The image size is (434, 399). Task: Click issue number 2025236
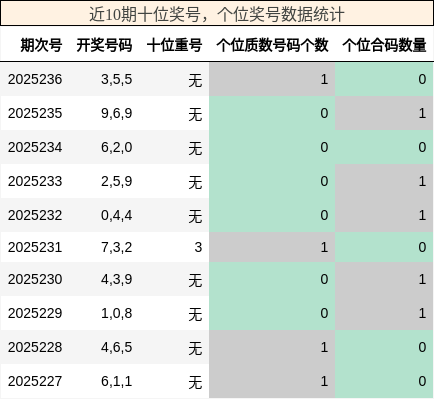[x=35, y=79]
